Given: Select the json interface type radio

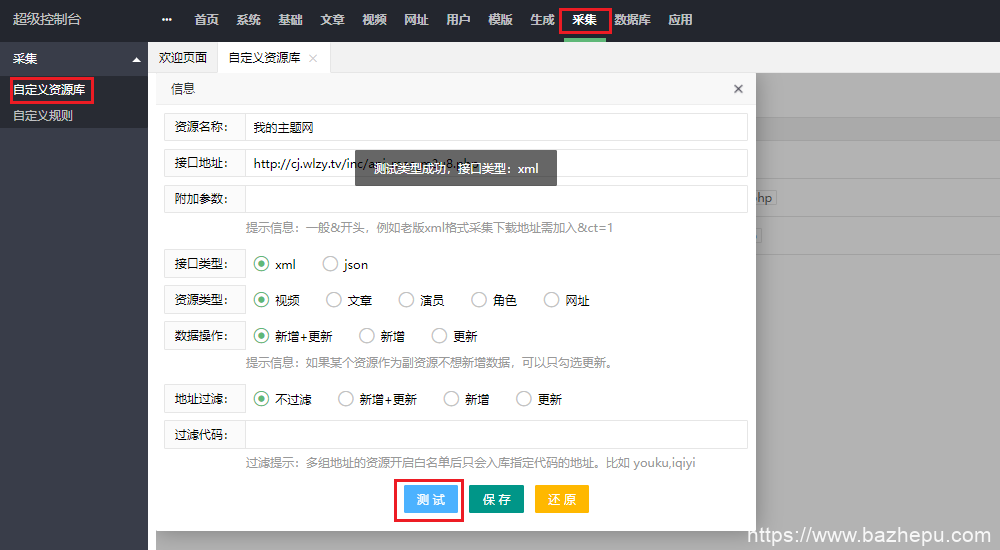Looking at the screenshot, I should click(330, 265).
